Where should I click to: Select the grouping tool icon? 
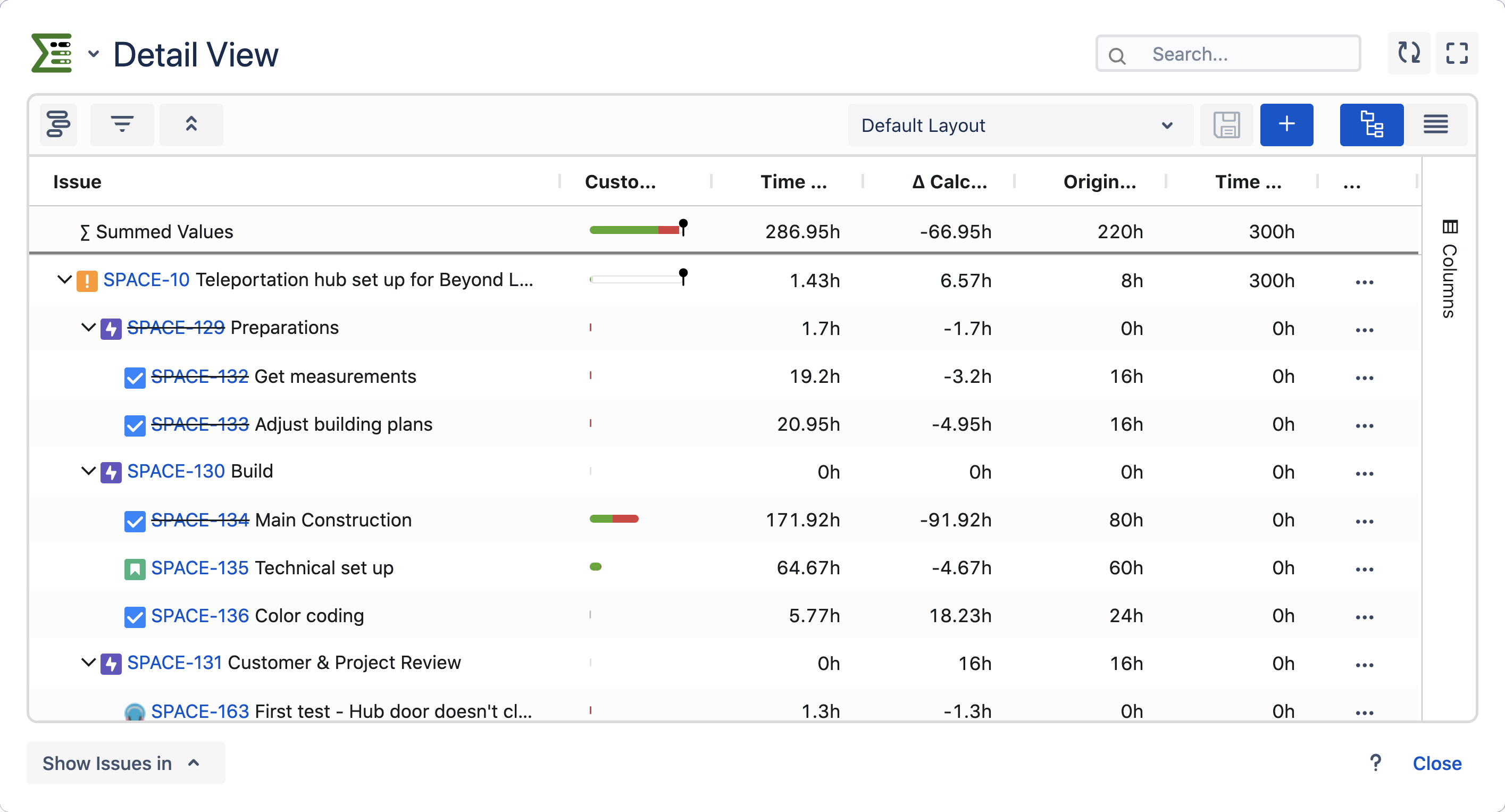[x=58, y=124]
